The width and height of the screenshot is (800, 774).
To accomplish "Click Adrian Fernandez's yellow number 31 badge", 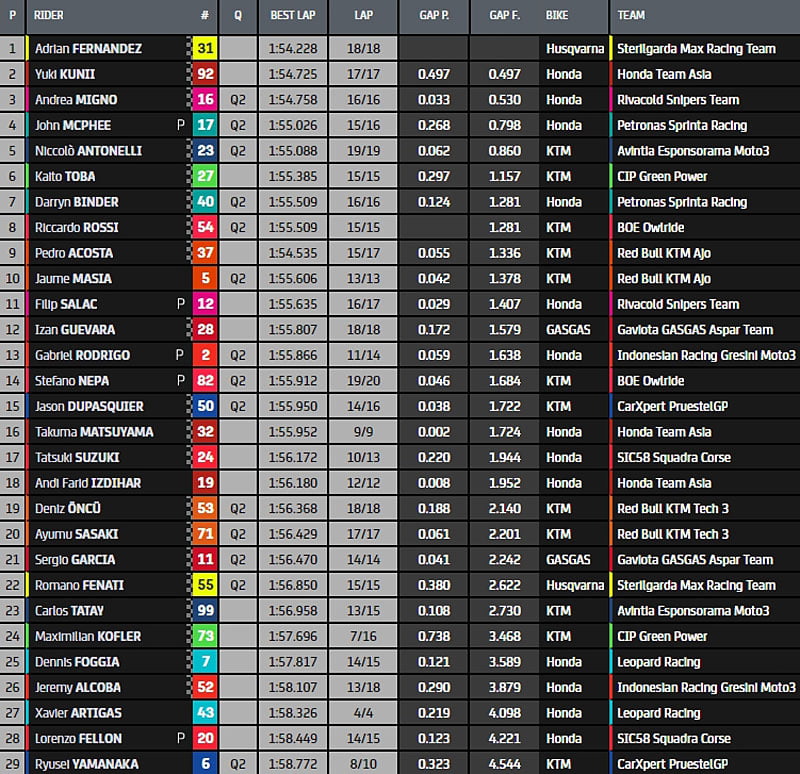I will pos(205,48).
